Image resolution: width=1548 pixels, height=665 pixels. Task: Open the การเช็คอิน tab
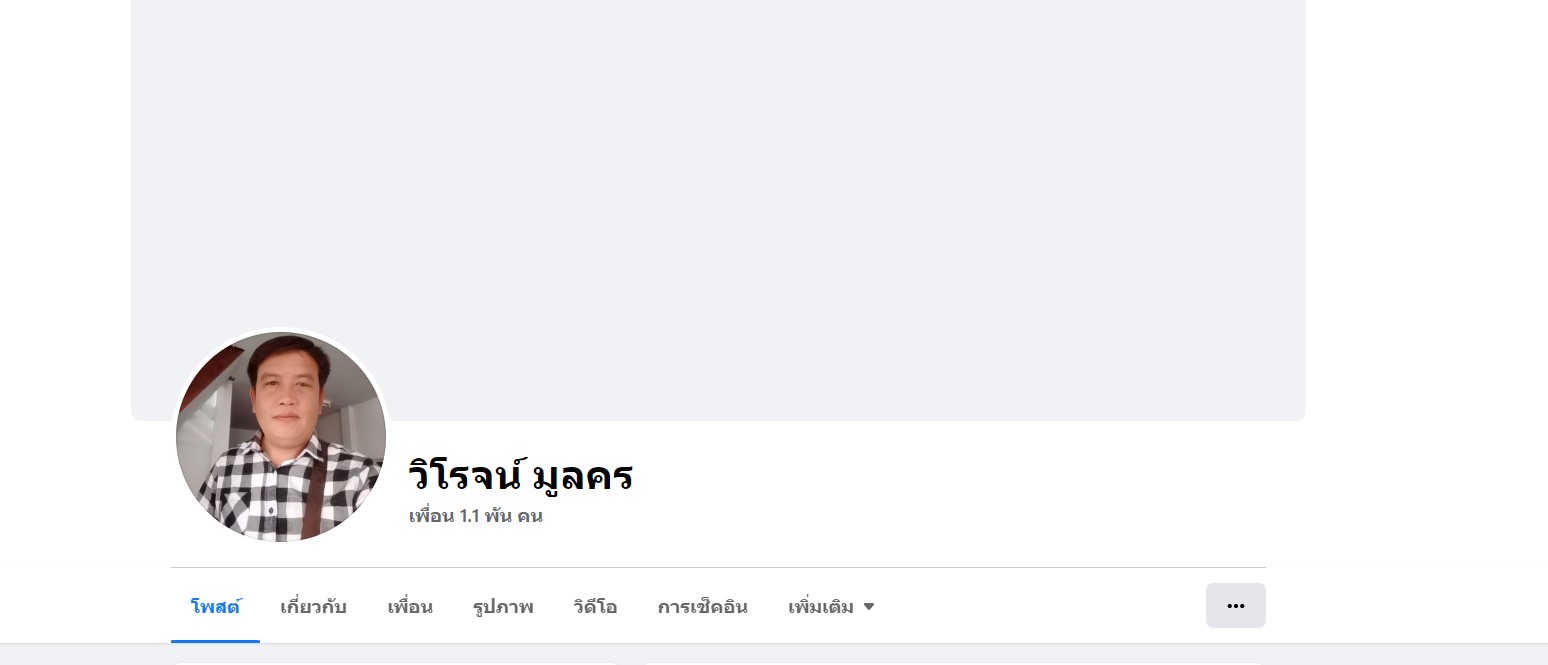tap(703, 607)
